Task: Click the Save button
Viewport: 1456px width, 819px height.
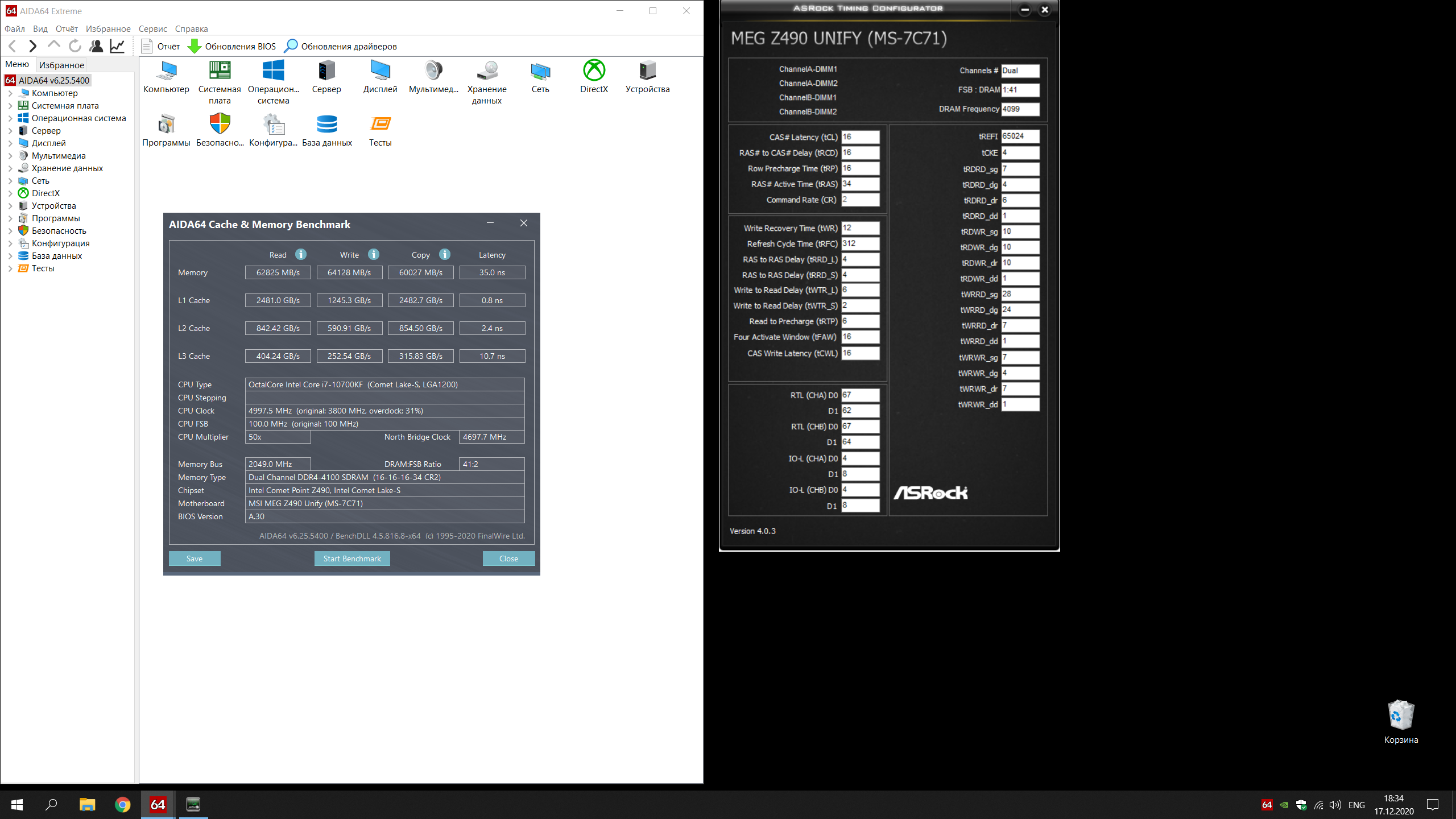Action: [x=195, y=559]
